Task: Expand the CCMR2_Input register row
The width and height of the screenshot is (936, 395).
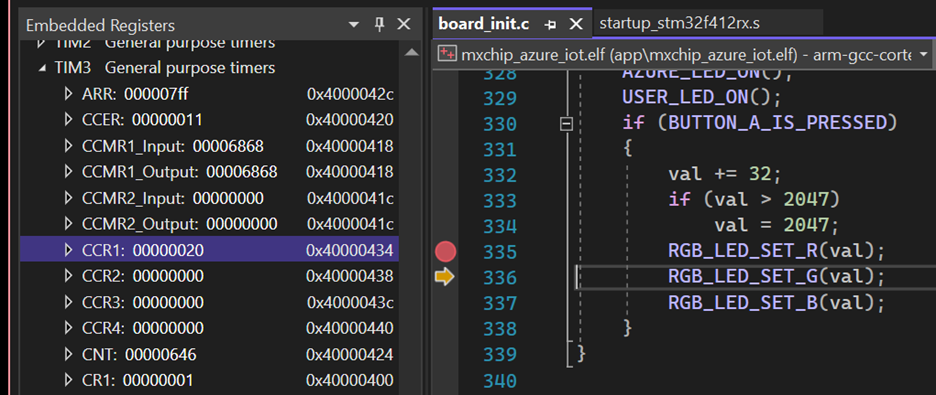Action: (x=69, y=198)
